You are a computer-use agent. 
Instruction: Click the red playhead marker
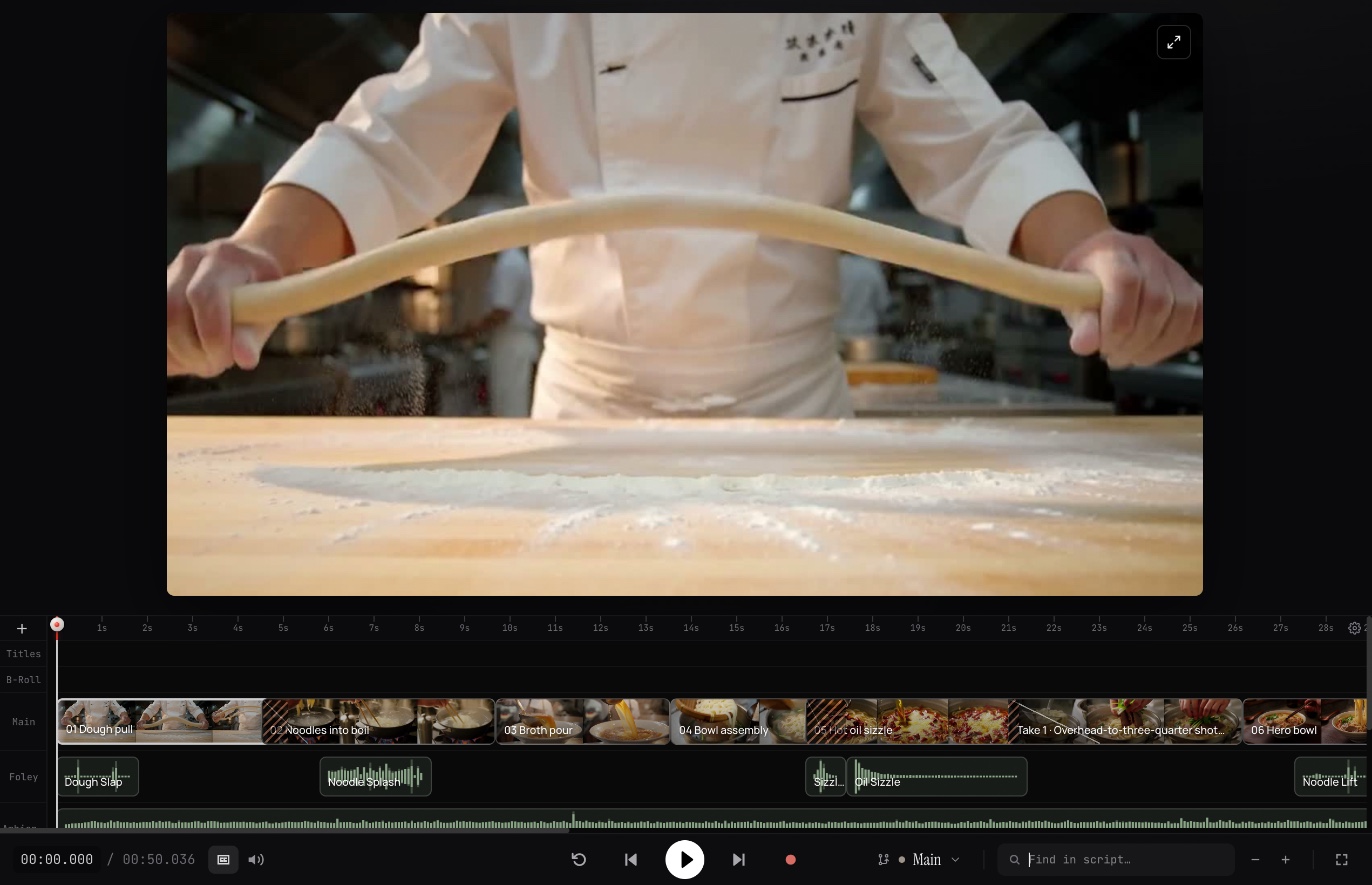(x=57, y=624)
